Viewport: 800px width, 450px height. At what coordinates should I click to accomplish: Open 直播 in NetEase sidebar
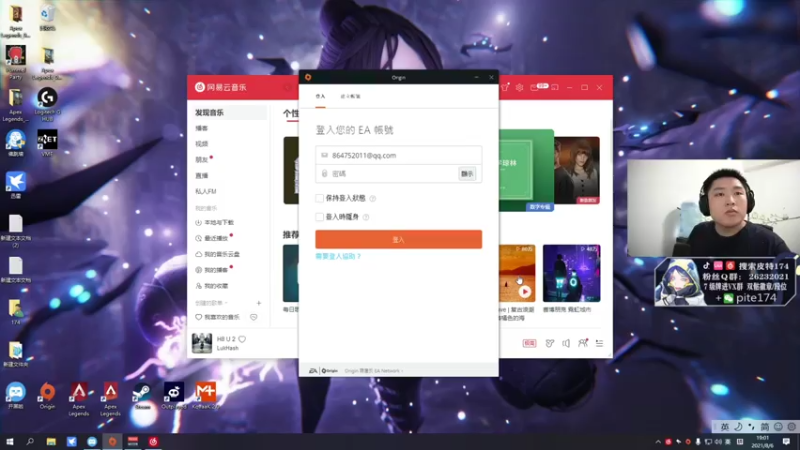click(202, 176)
